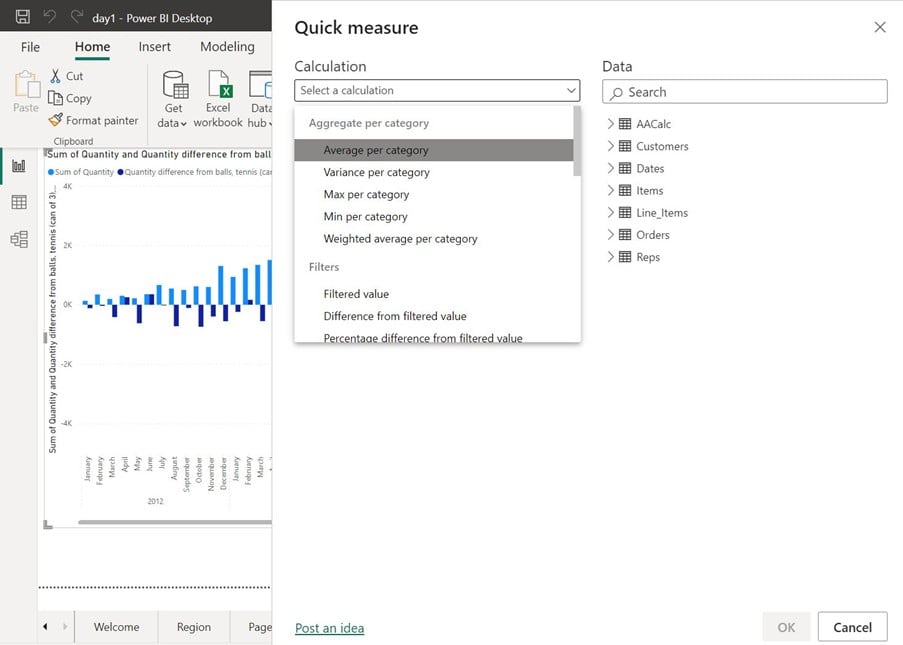Viewport: 903px width, 645px height.
Task: Open the Get data dropdown arrow
Action: (183, 124)
